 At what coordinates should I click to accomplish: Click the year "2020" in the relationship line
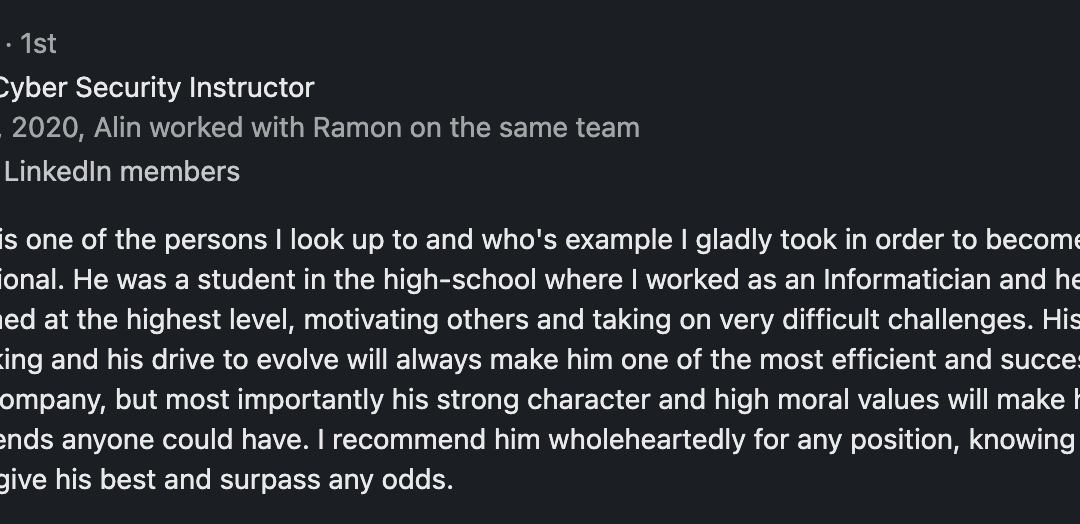coord(45,128)
